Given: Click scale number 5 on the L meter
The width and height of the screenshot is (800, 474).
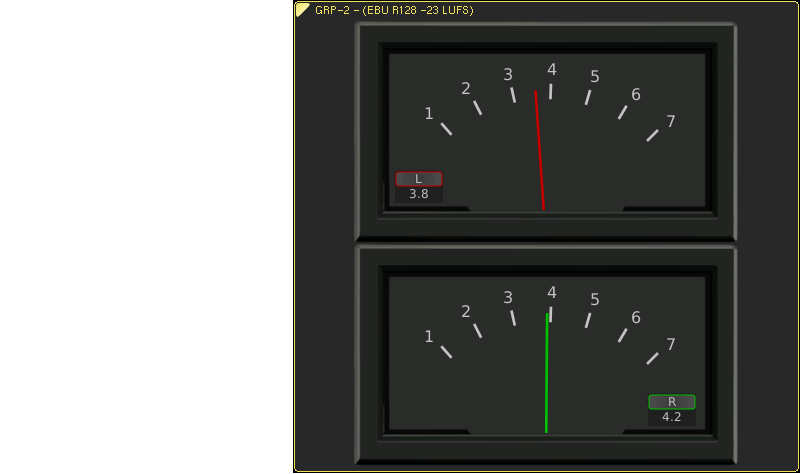Looking at the screenshot, I should coord(594,77).
